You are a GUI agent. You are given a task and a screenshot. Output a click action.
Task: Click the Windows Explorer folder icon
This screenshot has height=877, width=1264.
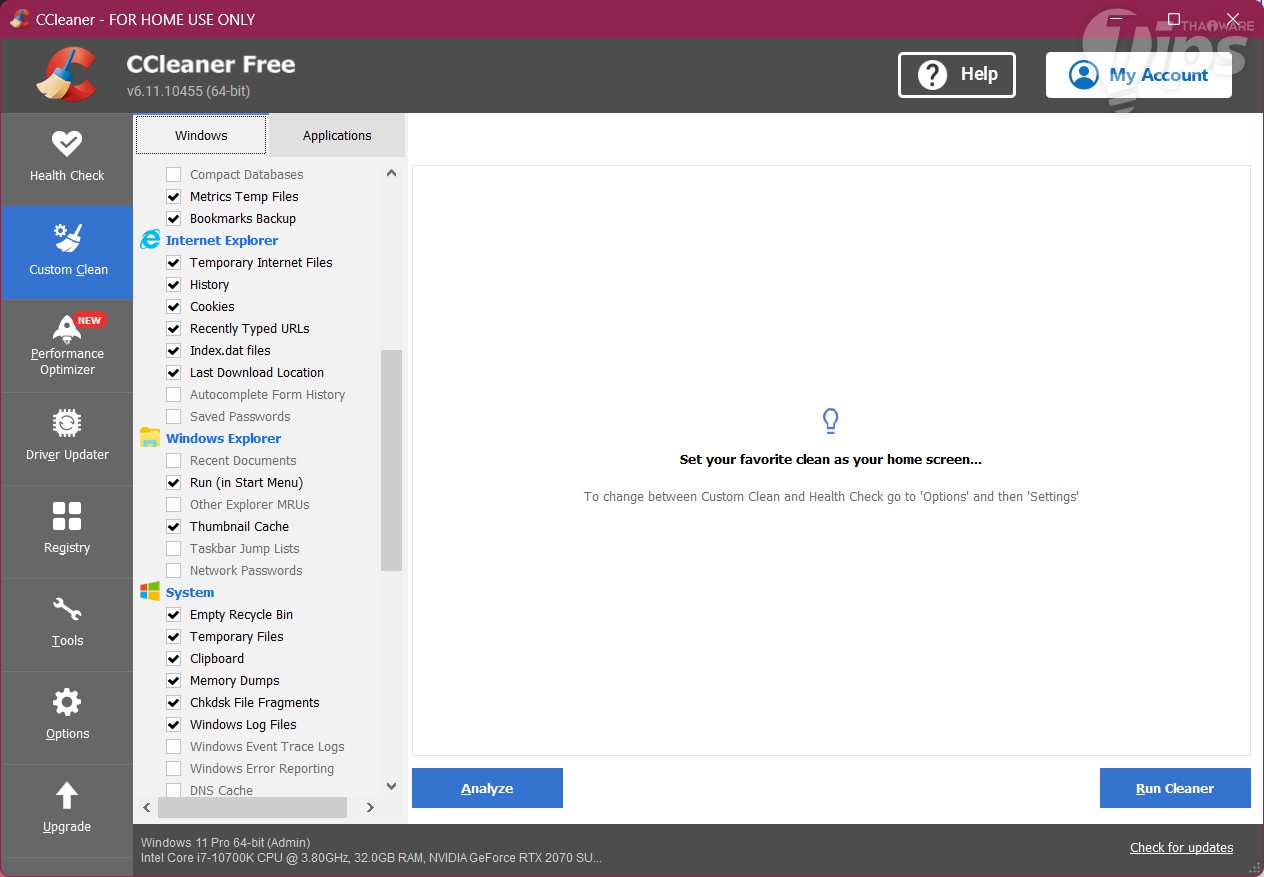point(150,438)
